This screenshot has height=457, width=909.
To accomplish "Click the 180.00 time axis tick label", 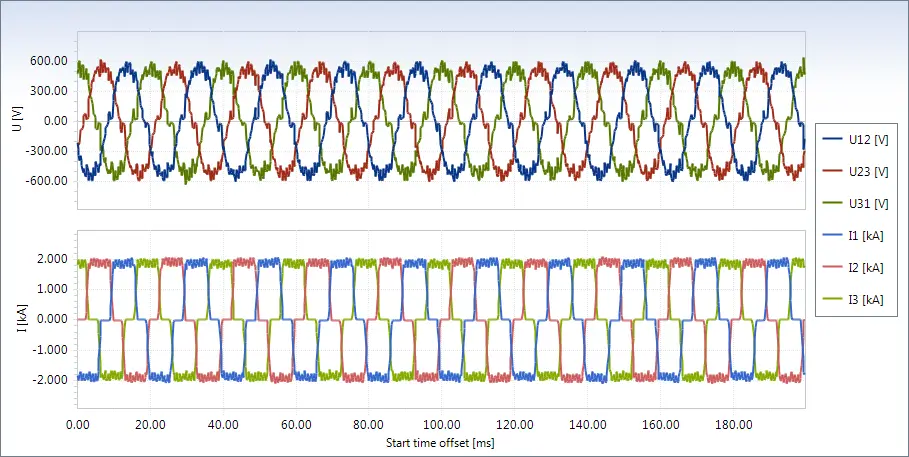I will click(x=732, y=424).
